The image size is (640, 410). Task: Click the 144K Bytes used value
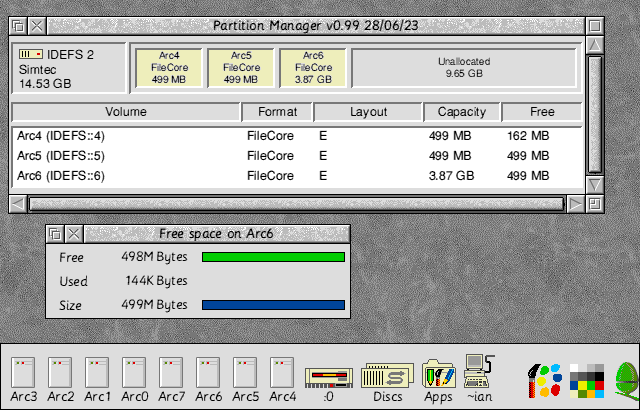[156, 281]
